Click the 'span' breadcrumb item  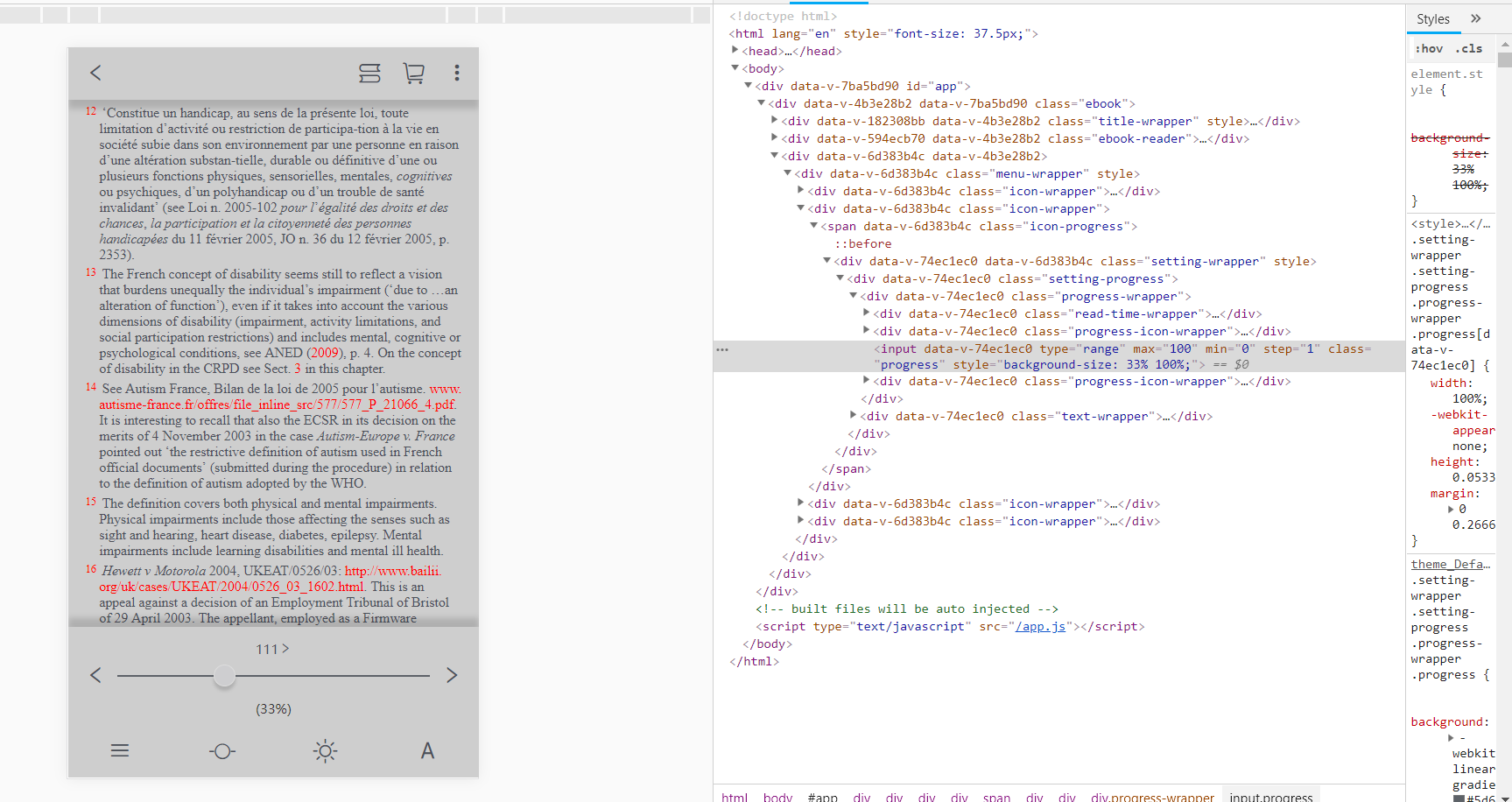[996, 797]
